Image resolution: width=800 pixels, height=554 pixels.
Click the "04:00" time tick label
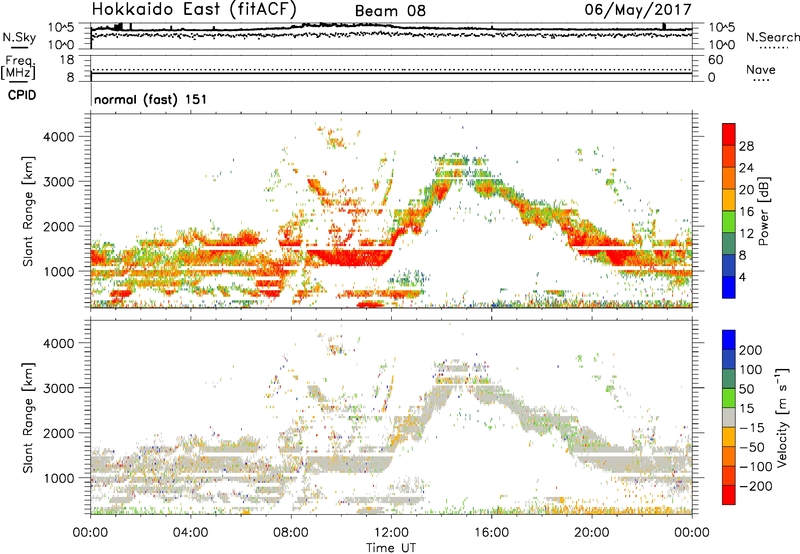[x=190, y=533]
